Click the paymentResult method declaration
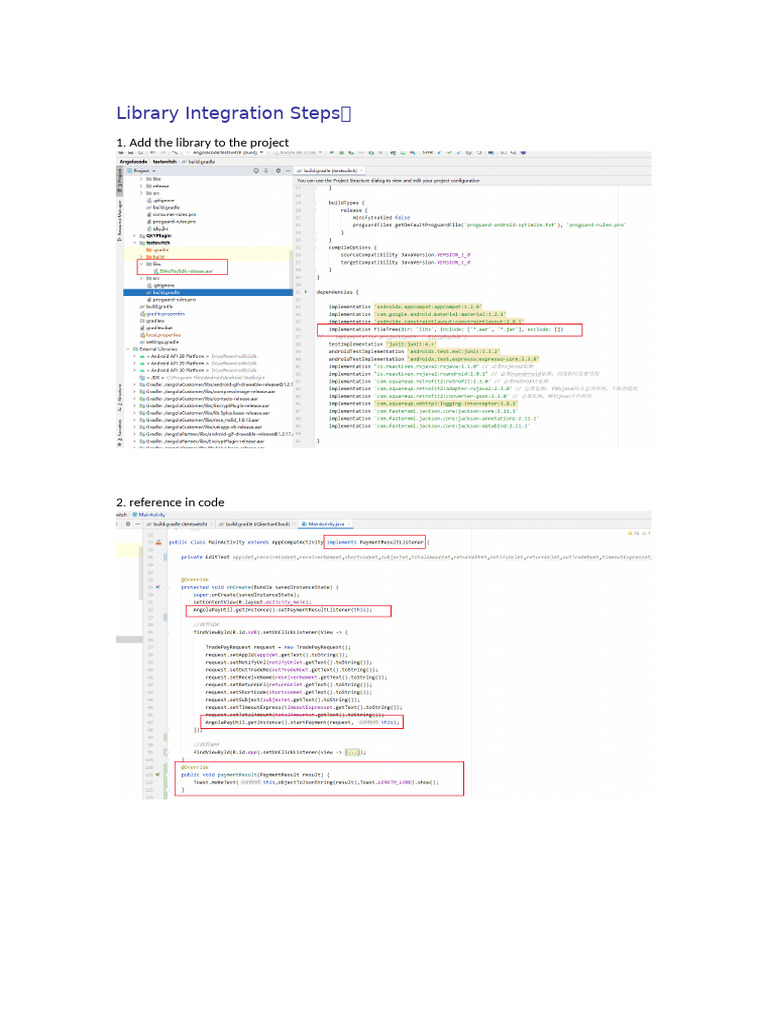 [255, 775]
